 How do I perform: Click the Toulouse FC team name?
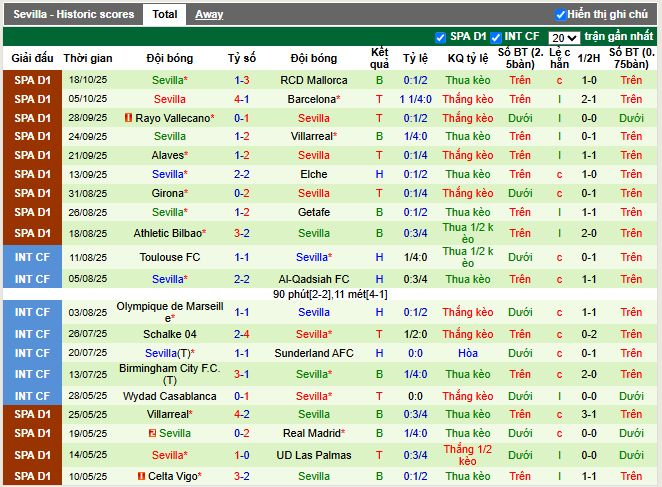click(169, 257)
